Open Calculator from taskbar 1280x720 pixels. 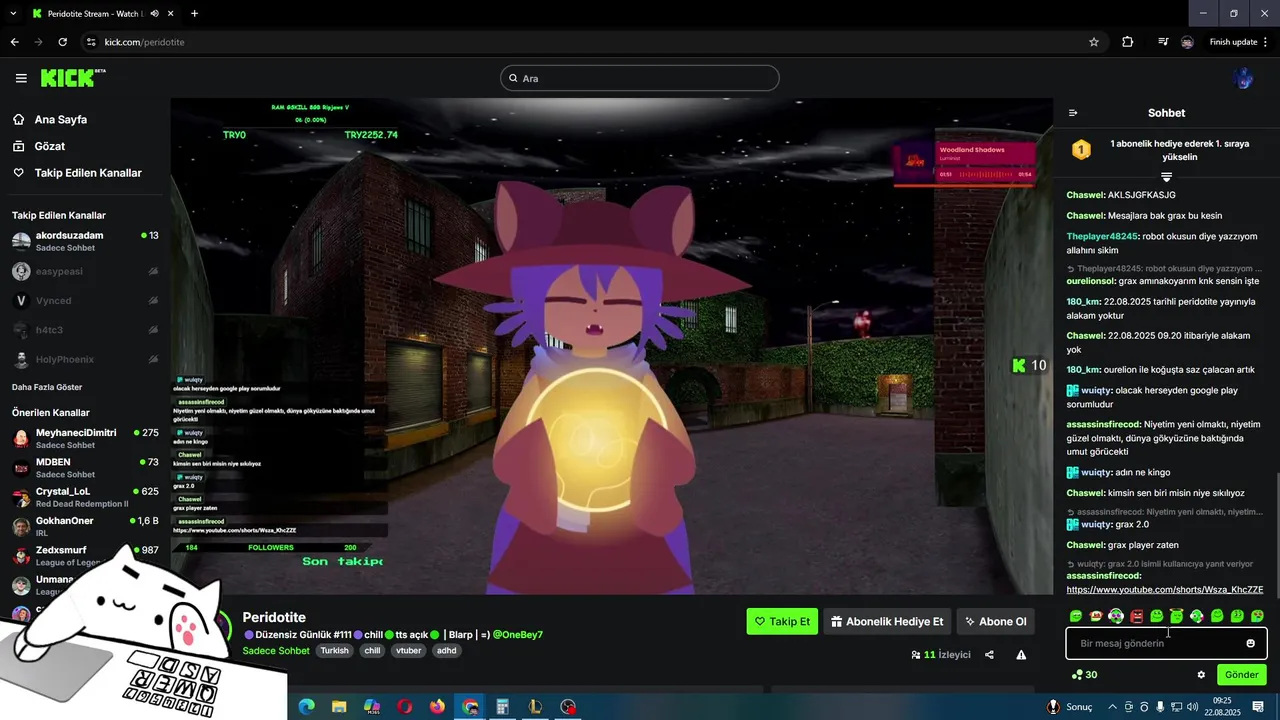(x=503, y=707)
